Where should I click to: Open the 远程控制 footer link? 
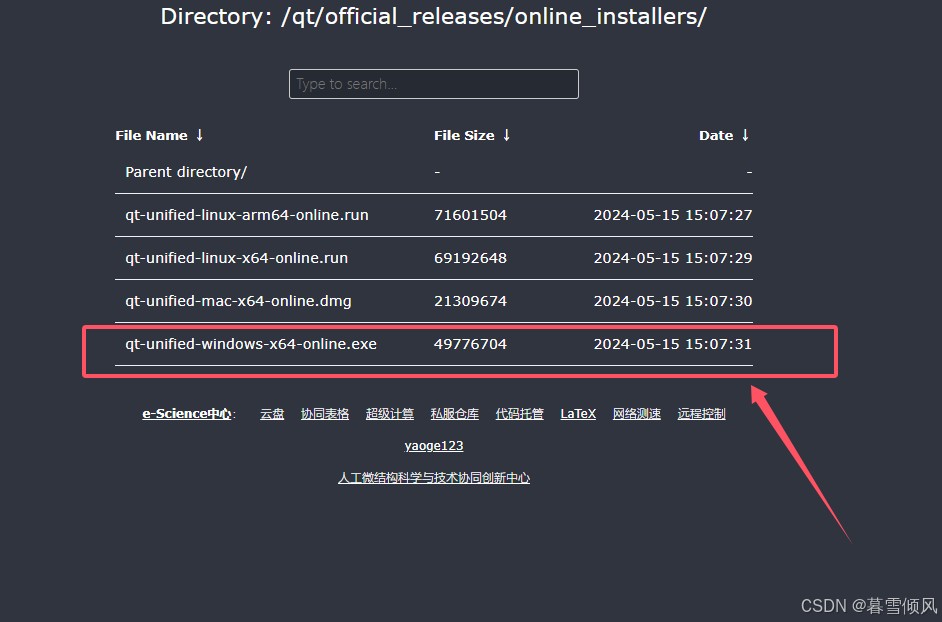[702, 414]
